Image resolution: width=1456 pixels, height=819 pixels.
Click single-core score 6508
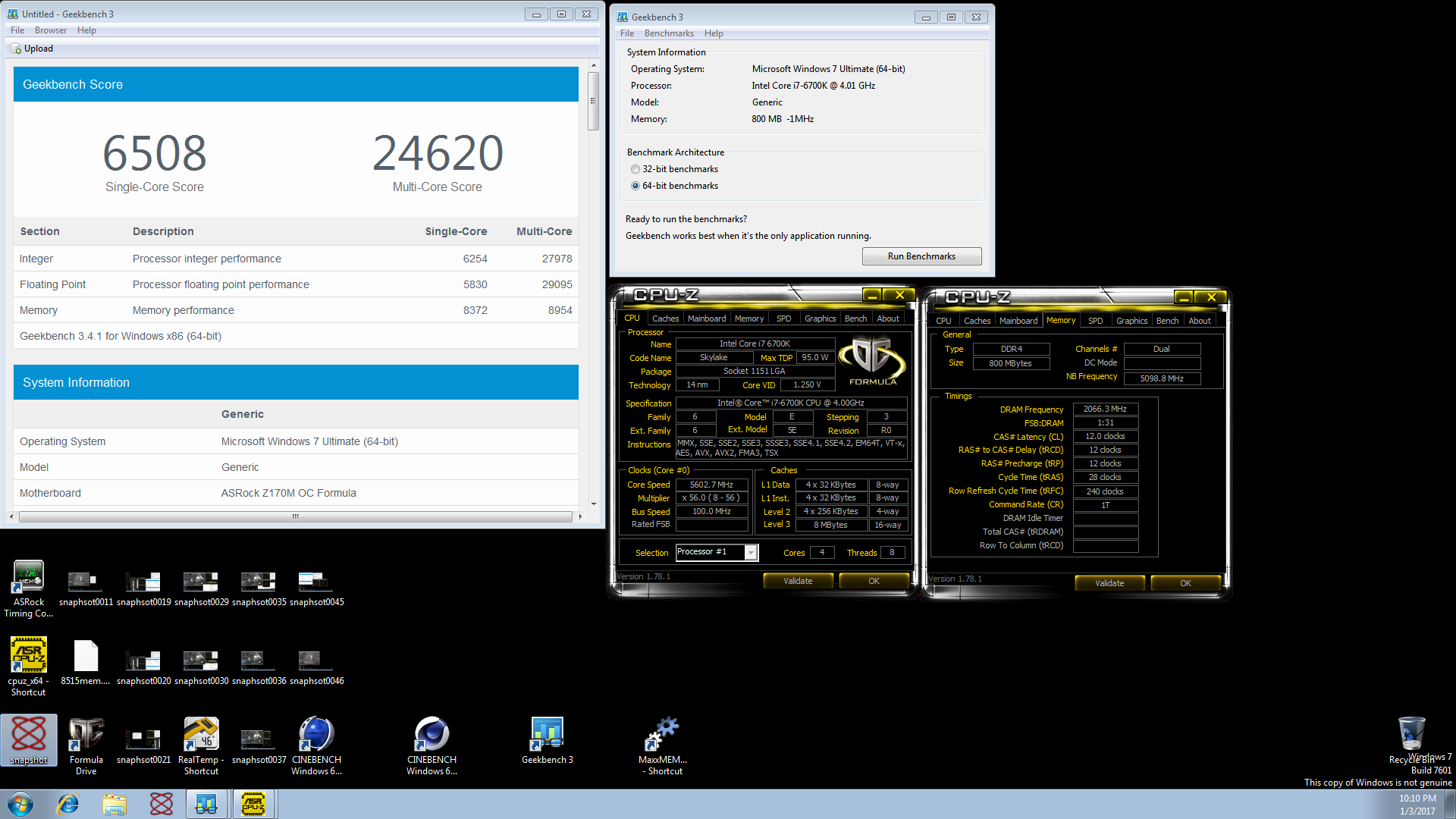[x=155, y=153]
